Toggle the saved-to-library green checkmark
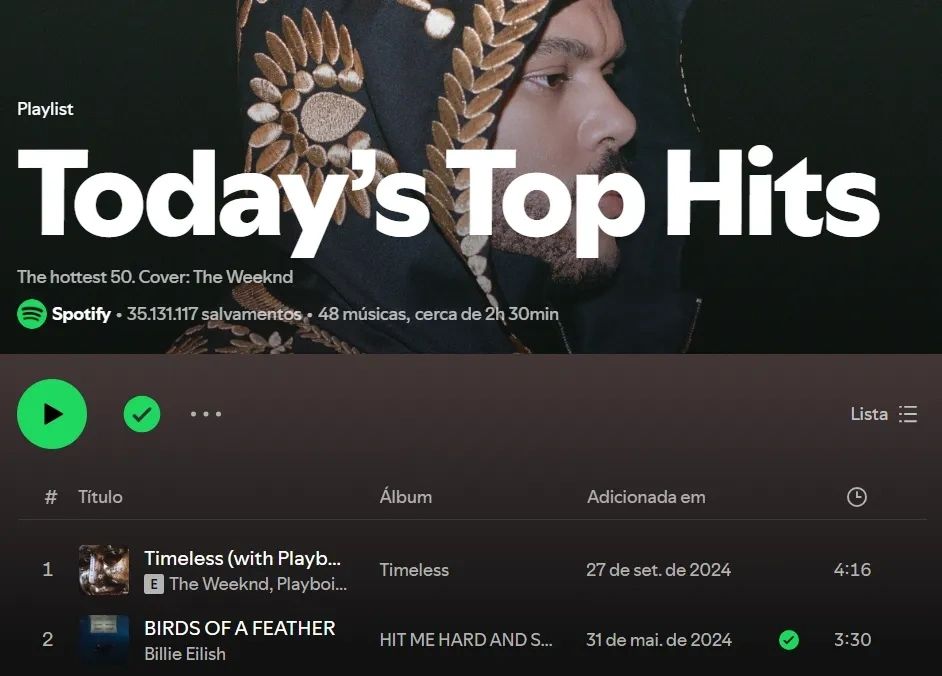Viewport: 942px width, 676px height. (142, 414)
